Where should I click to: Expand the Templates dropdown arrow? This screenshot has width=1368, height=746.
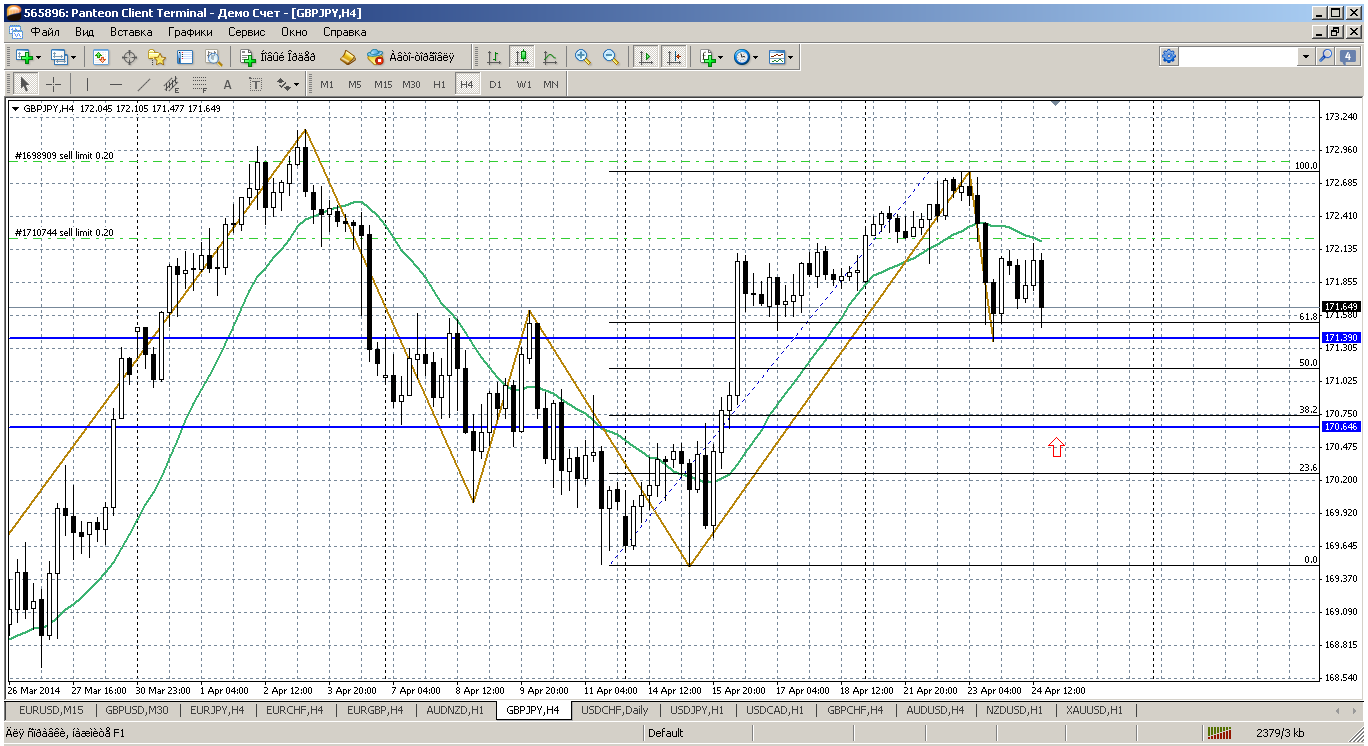pyautogui.click(x=791, y=57)
